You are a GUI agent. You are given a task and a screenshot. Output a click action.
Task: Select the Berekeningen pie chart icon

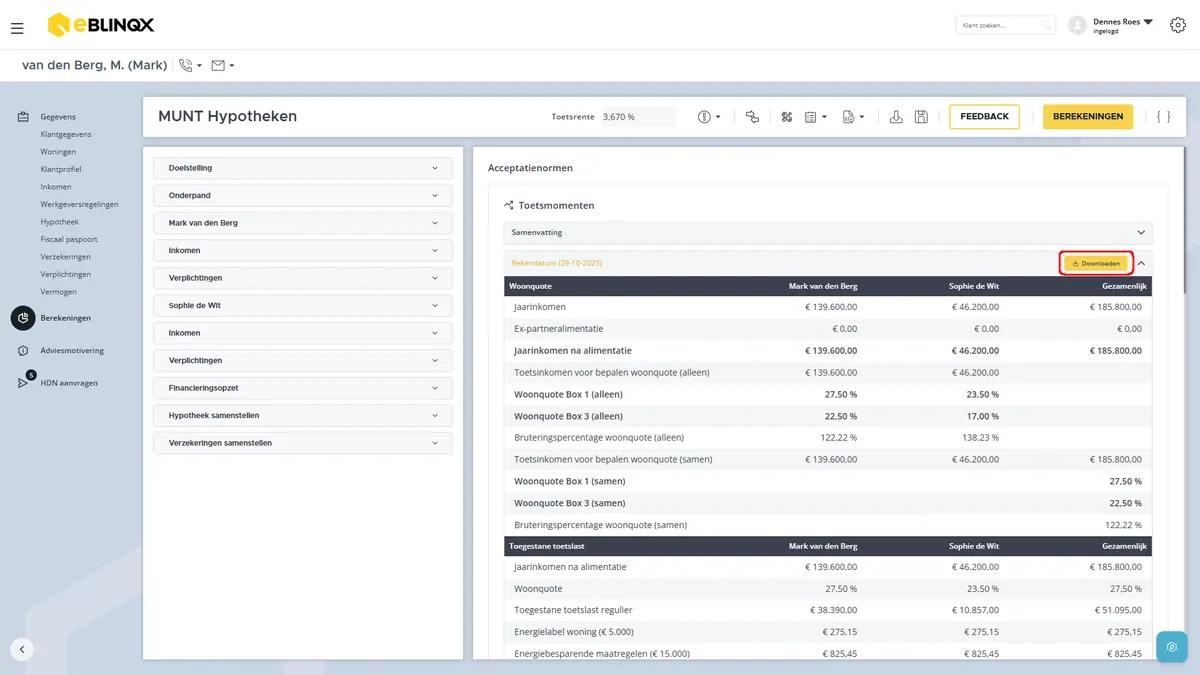pyautogui.click(x=23, y=318)
